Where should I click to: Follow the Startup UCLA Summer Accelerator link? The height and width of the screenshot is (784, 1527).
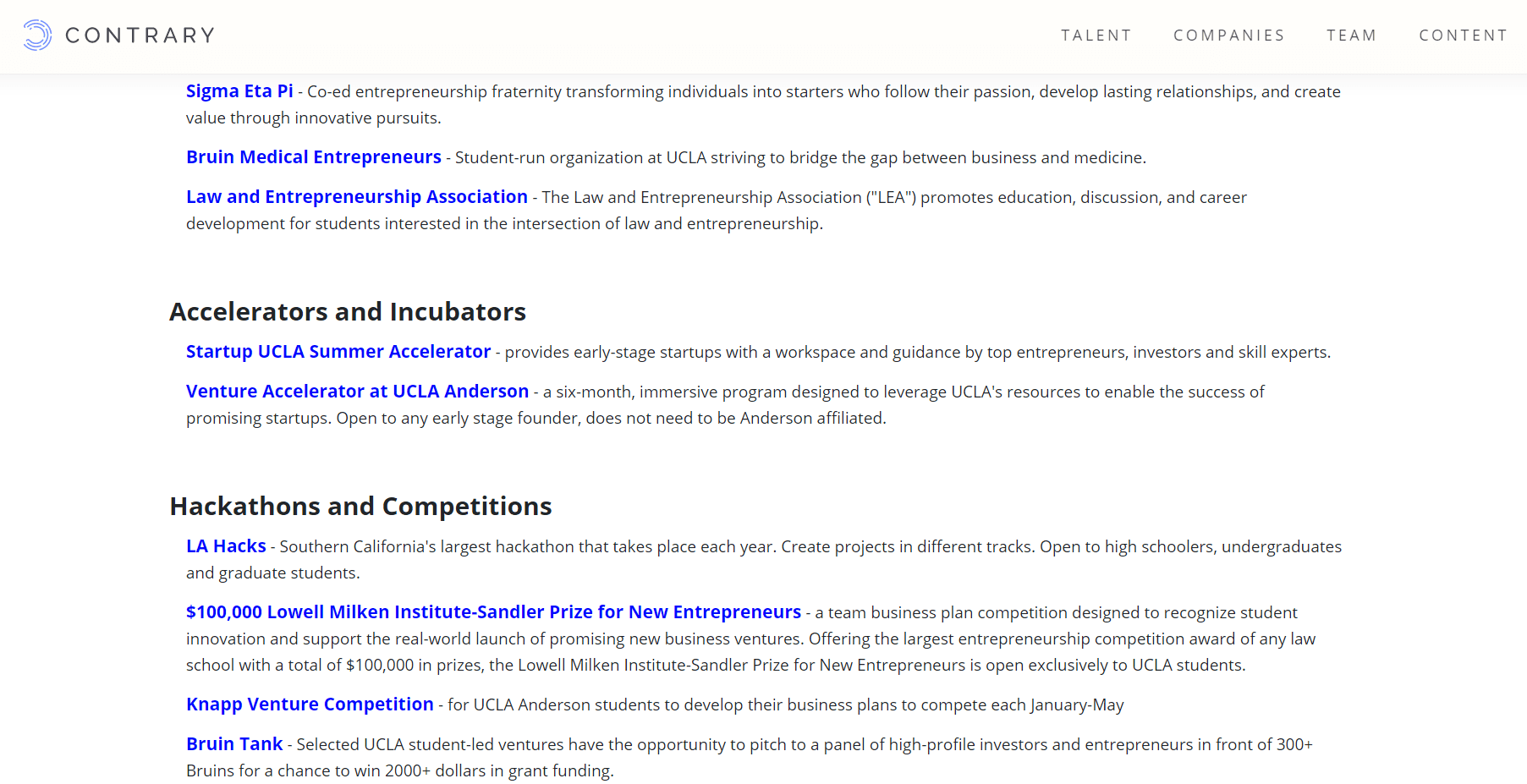(338, 352)
